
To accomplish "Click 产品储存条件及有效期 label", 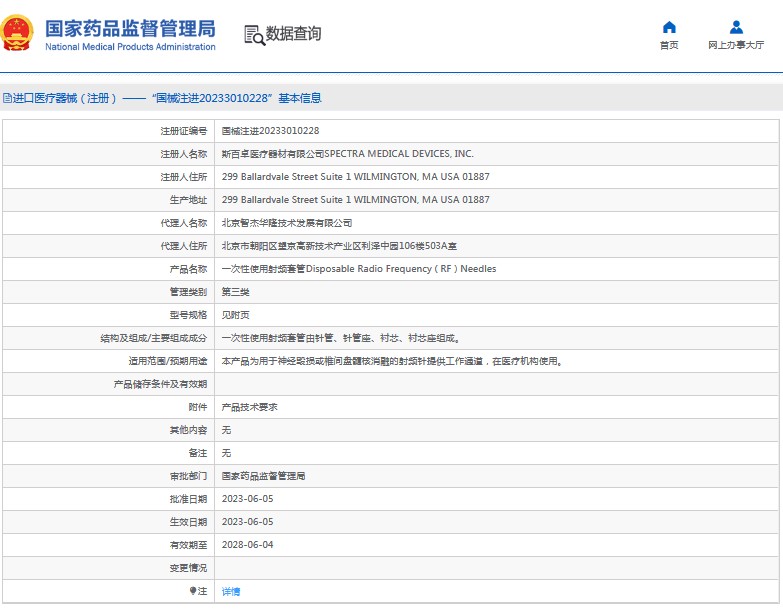I will pyautogui.click(x=160, y=384).
